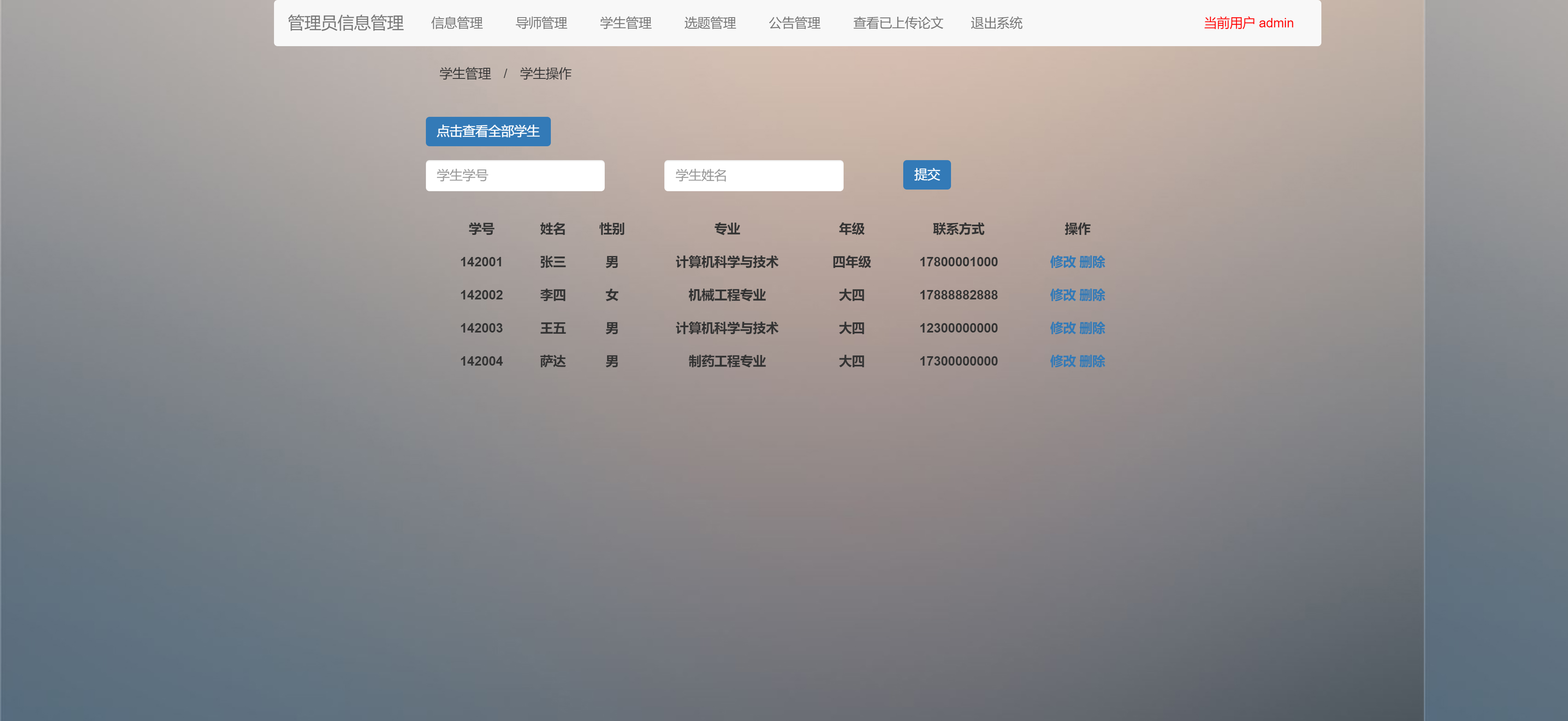
Task: Click 删除 for student 王五
Action: tap(1093, 328)
